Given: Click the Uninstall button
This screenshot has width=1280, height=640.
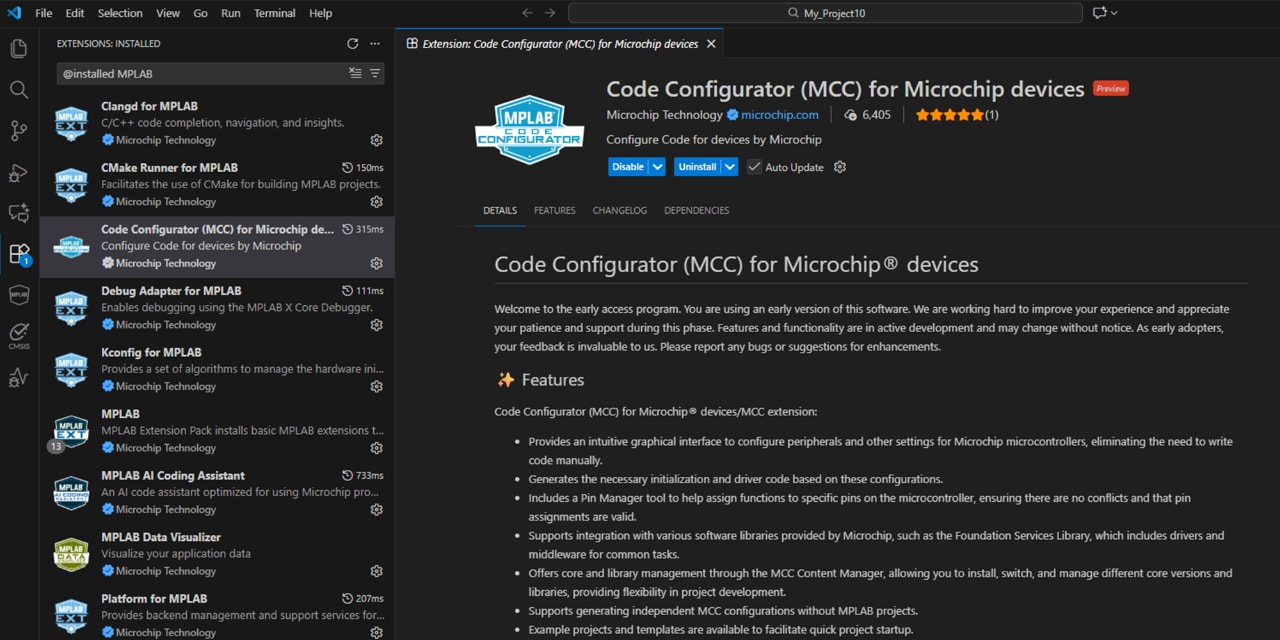Looking at the screenshot, I should [697, 167].
